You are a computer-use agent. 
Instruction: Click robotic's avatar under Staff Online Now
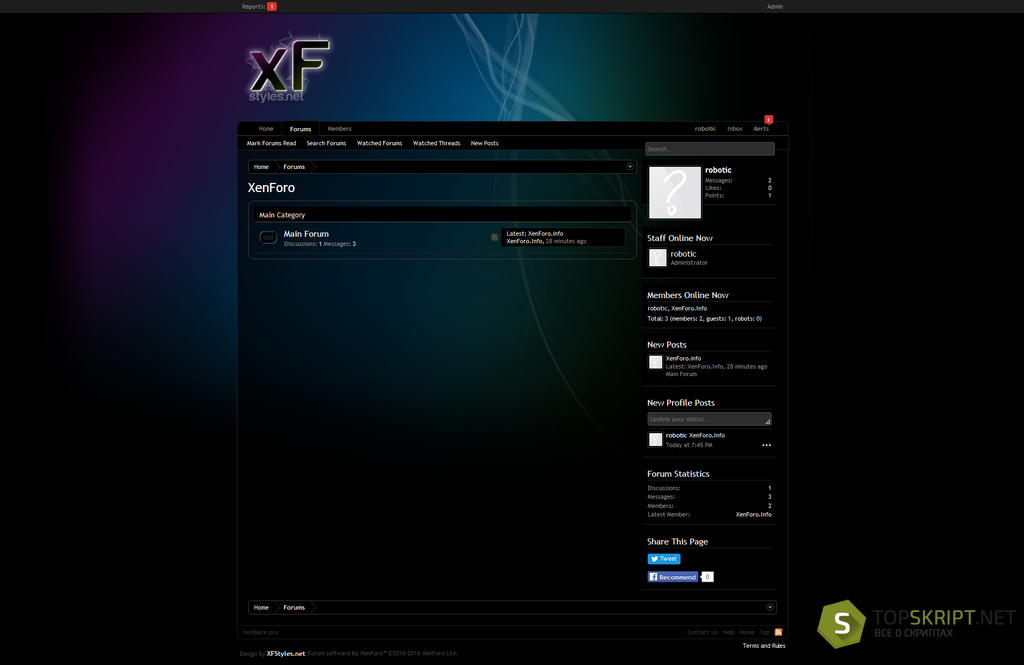[x=658, y=257]
